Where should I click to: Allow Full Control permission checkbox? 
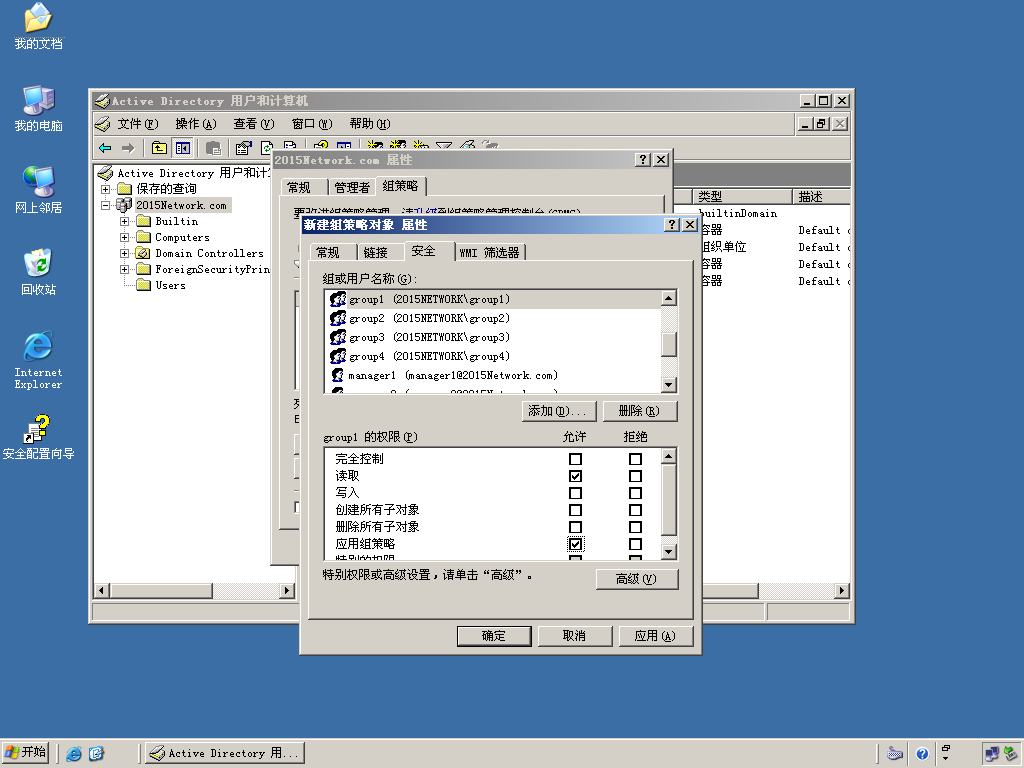click(575, 459)
